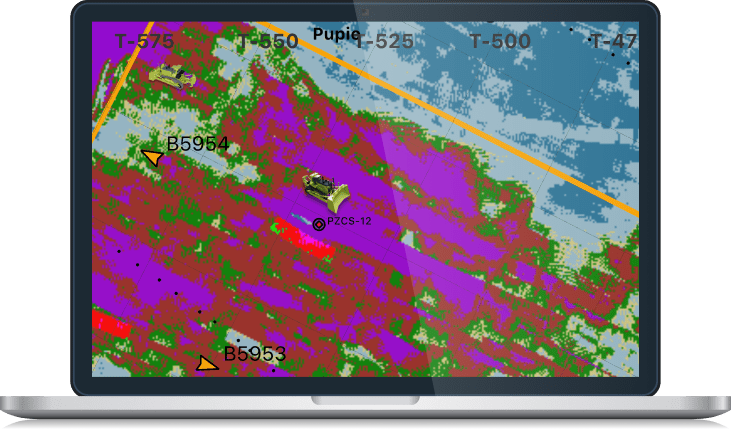Viewport: 731px width, 430px height.
Task: Click the PZCS-12 label
Action: pos(349,221)
